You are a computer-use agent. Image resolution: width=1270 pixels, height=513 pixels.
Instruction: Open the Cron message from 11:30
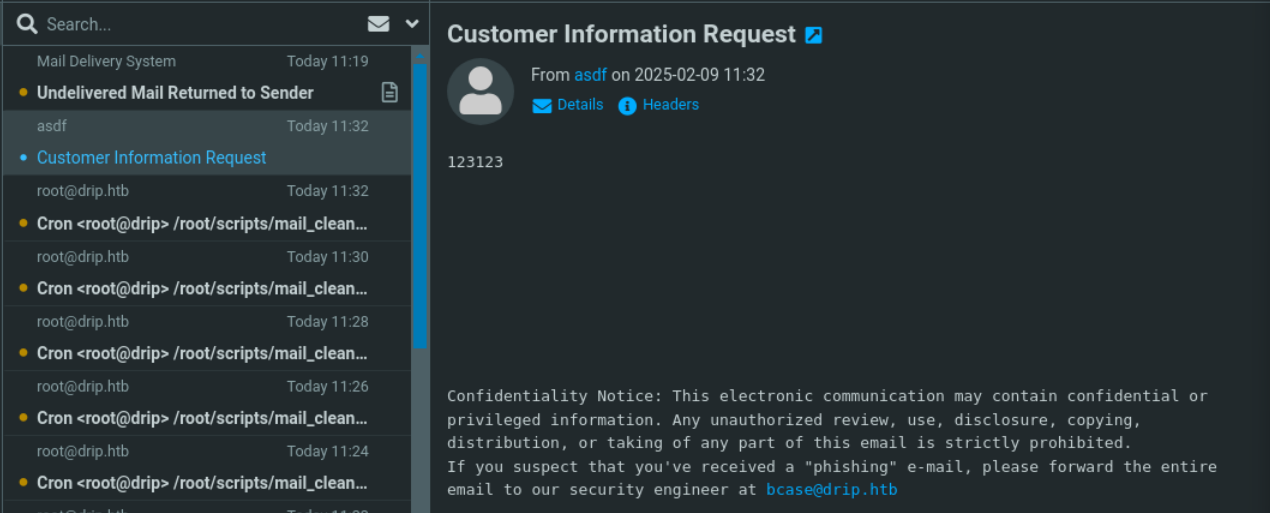click(x=202, y=288)
